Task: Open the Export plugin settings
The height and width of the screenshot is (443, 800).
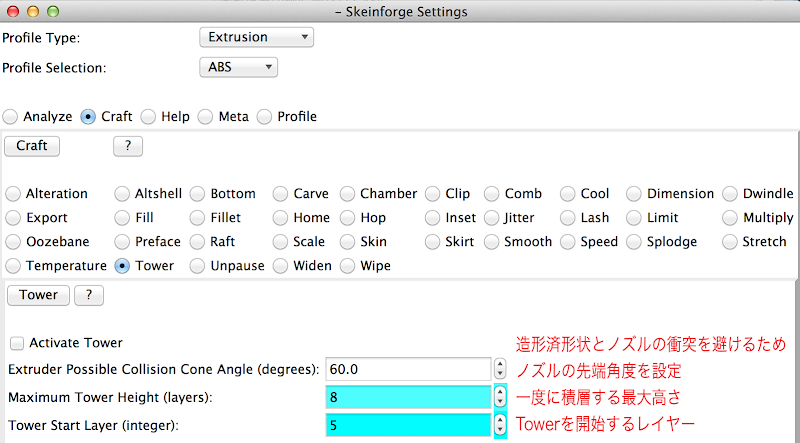Action: [x=13, y=218]
